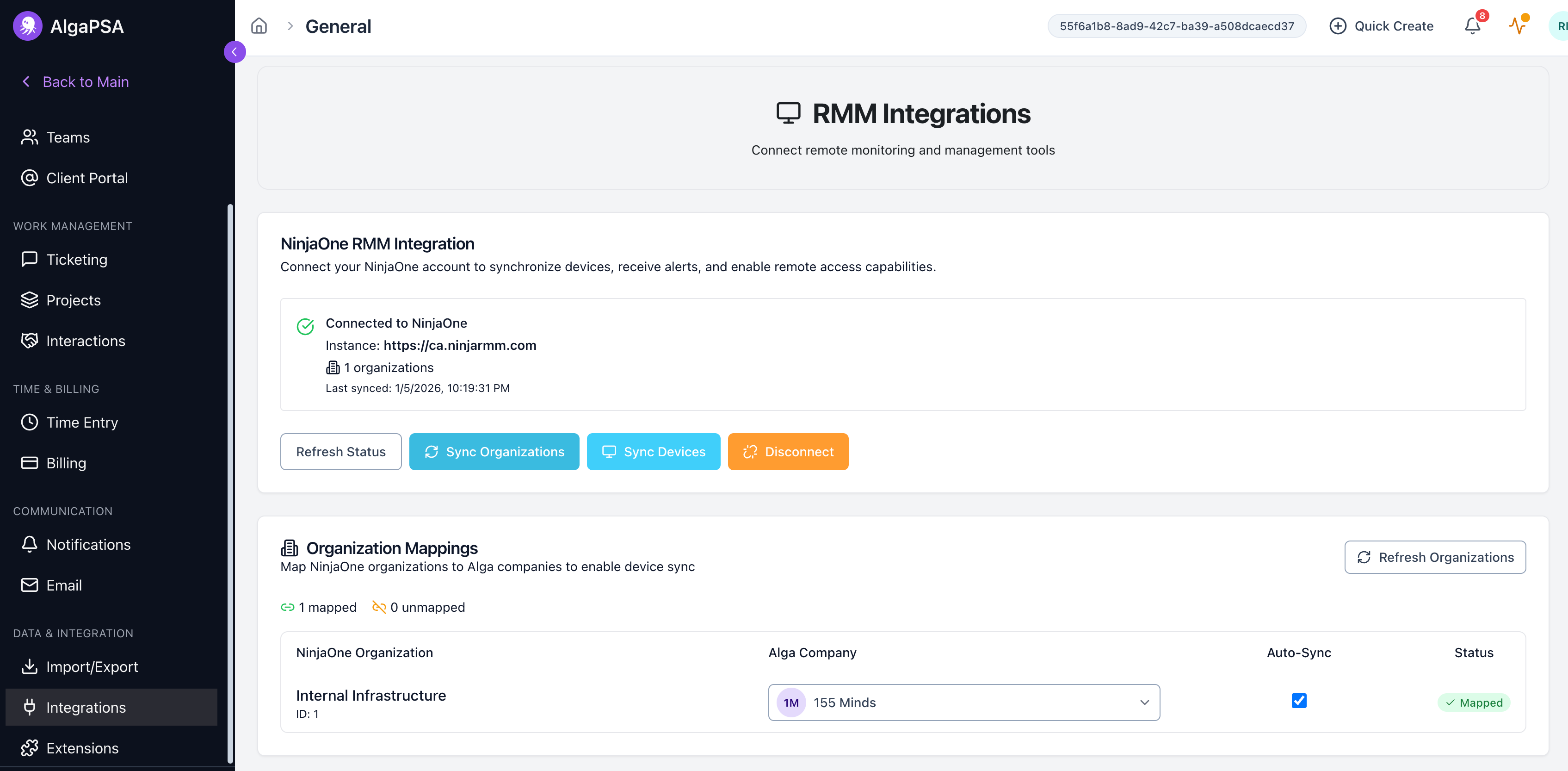Click Refresh Organizations
This screenshot has height=771, width=1568.
(1435, 557)
